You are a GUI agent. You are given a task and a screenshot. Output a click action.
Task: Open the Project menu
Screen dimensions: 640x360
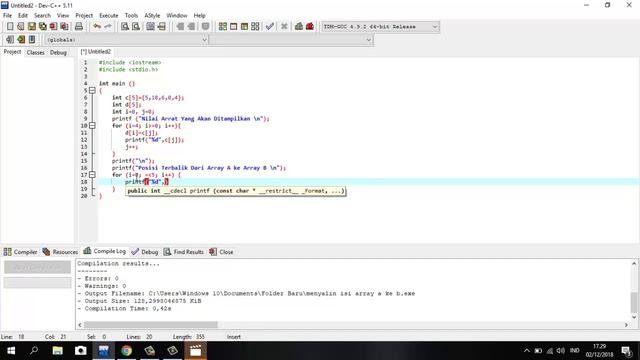(x=84, y=16)
